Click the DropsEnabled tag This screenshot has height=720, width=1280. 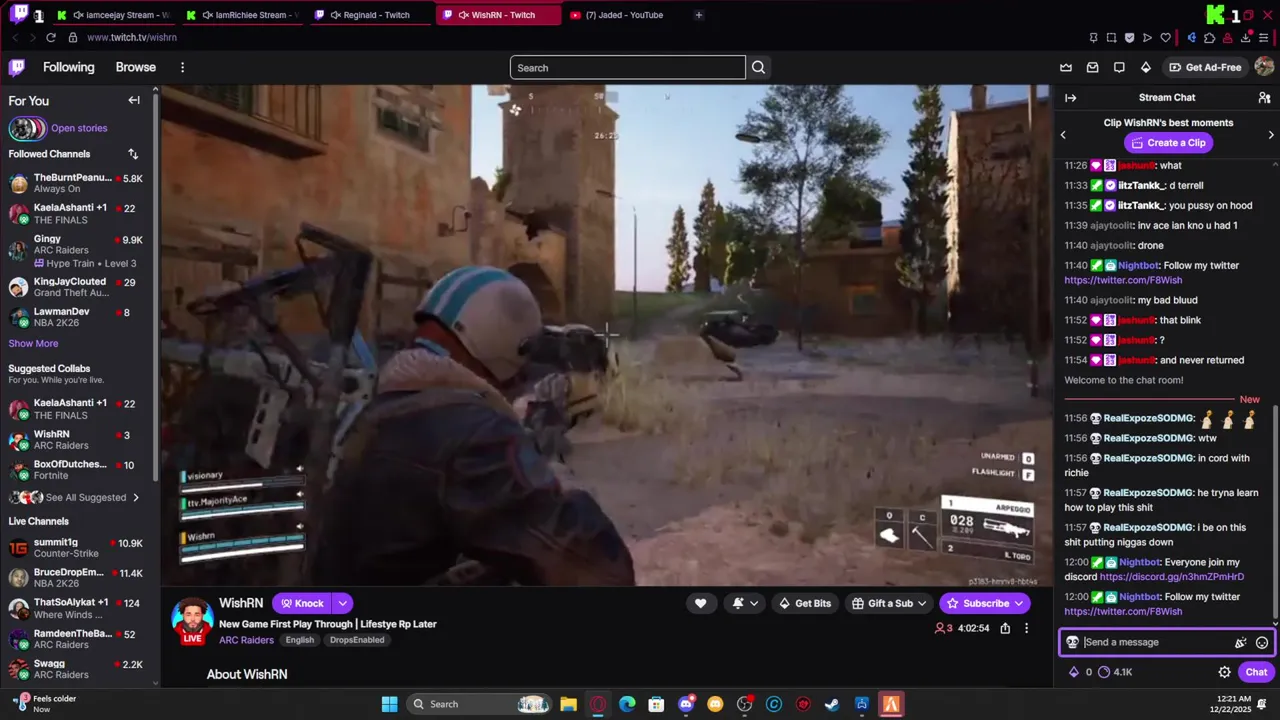click(x=357, y=640)
